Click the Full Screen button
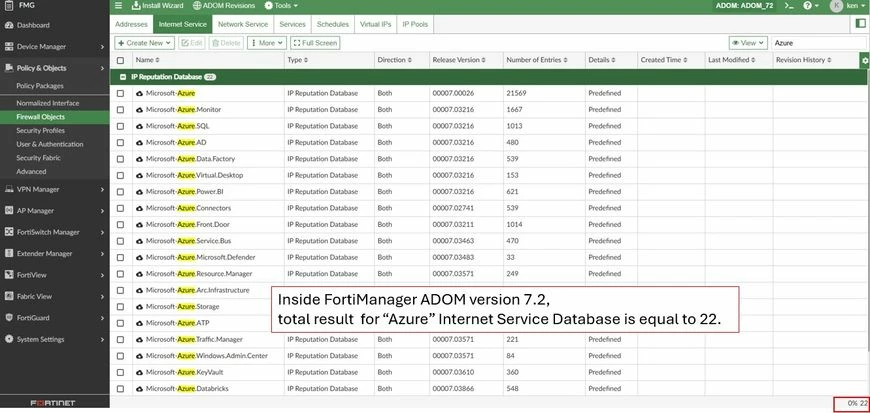Image resolution: width=870 pixels, height=413 pixels. [x=315, y=43]
